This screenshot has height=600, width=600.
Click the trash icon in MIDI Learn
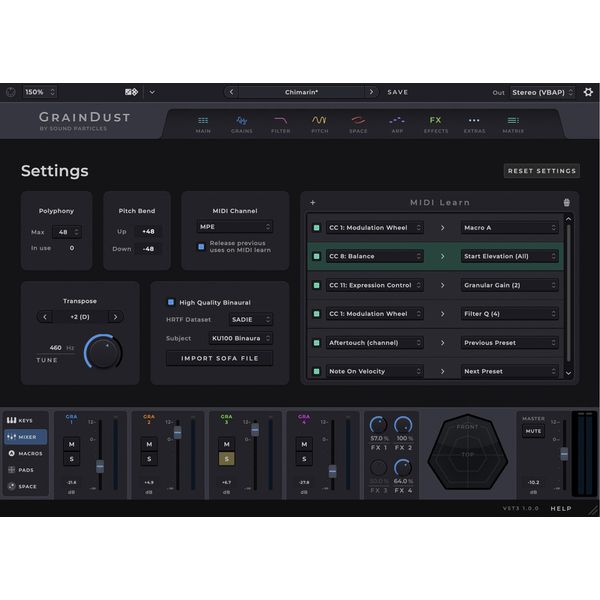click(x=567, y=202)
